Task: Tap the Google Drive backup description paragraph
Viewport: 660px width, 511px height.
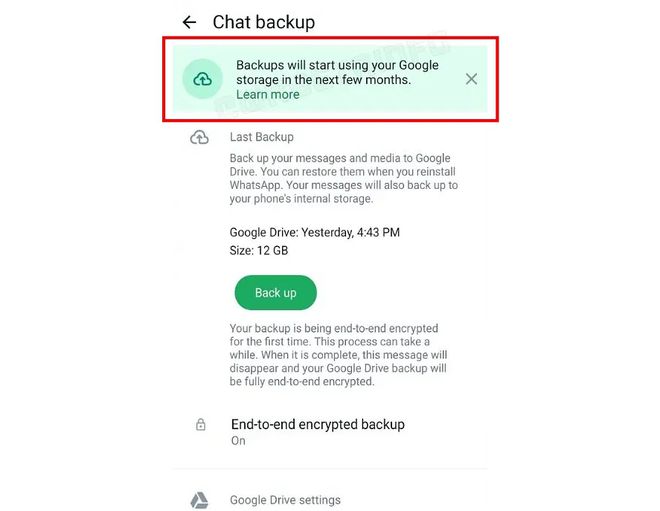Action: point(343,178)
